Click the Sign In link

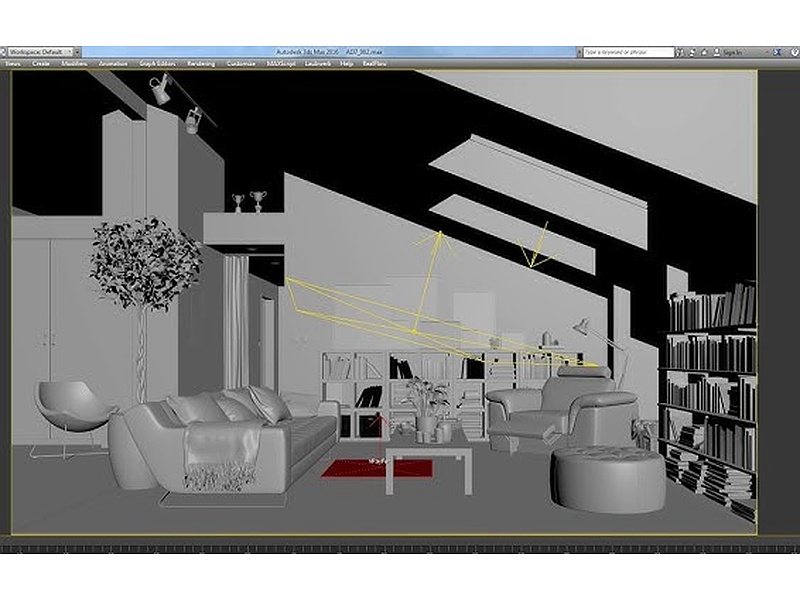click(731, 51)
